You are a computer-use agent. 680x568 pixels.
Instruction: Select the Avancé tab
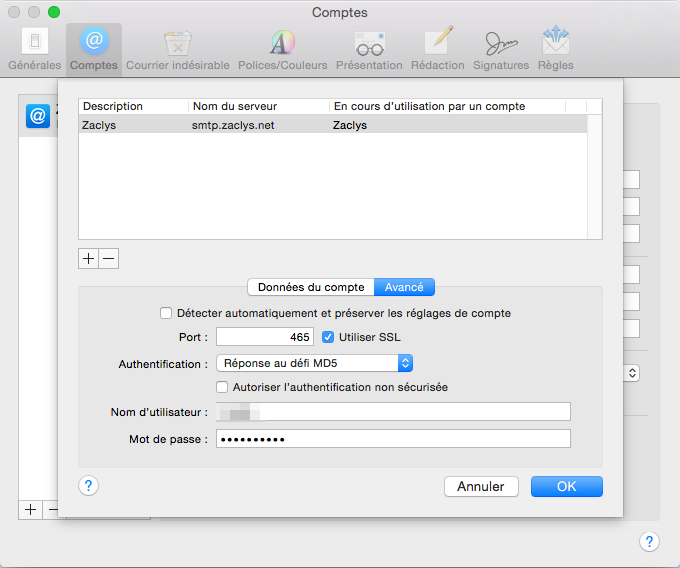[x=404, y=287]
